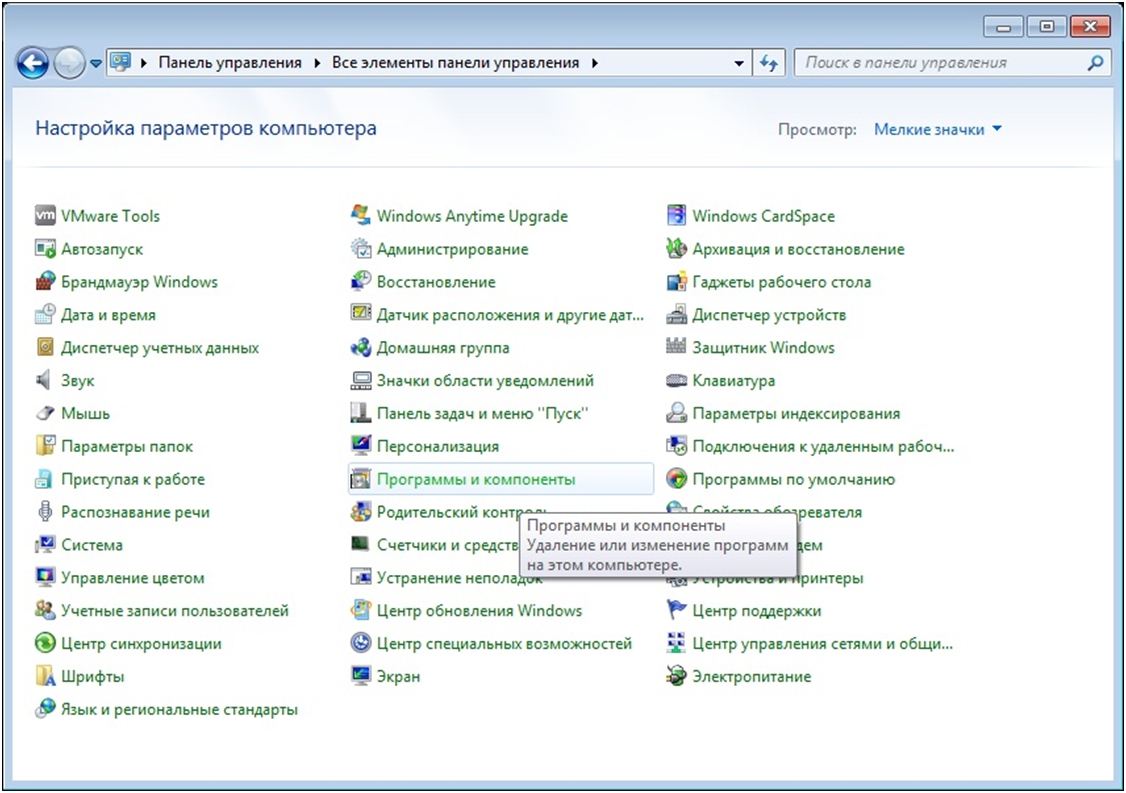Click the Поиск в панели управления field
1126x793 pixels.
pyautogui.click(x=940, y=63)
